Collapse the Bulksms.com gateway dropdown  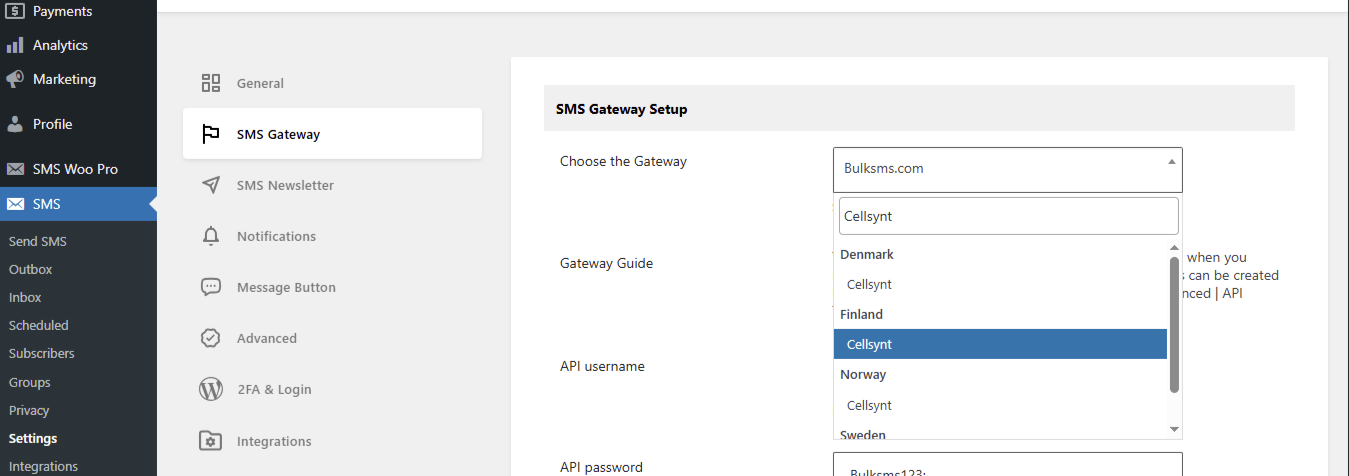pos(1007,169)
